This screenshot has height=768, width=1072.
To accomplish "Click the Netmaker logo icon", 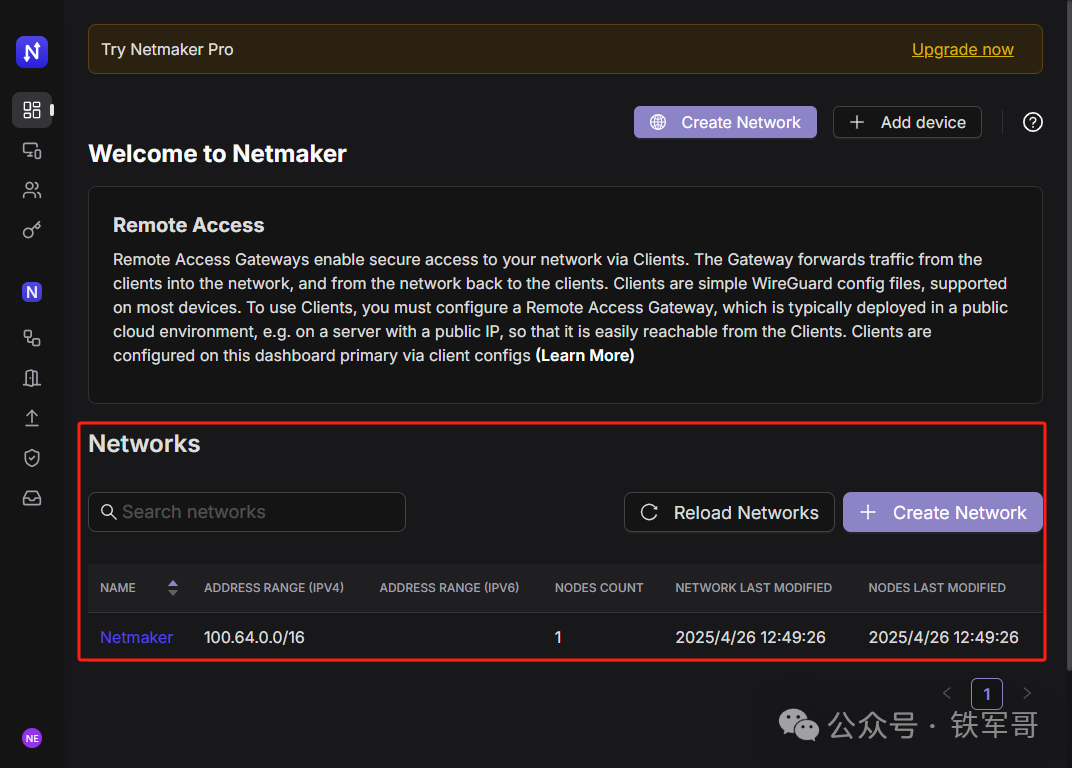I will tap(32, 52).
